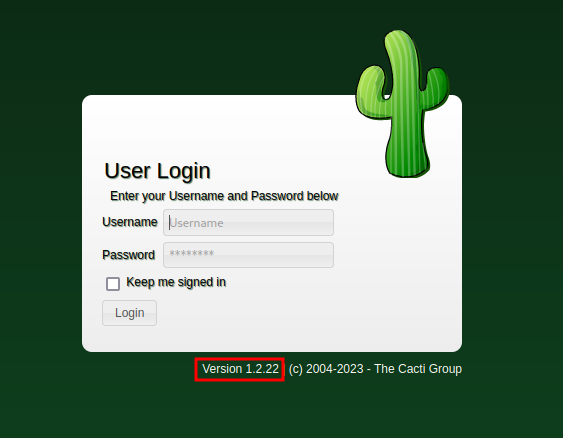Image resolution: width=563 pixels, height=438 pixels.
Task: Enable the Keep me signed in checkbox
Action: point(113,284)
